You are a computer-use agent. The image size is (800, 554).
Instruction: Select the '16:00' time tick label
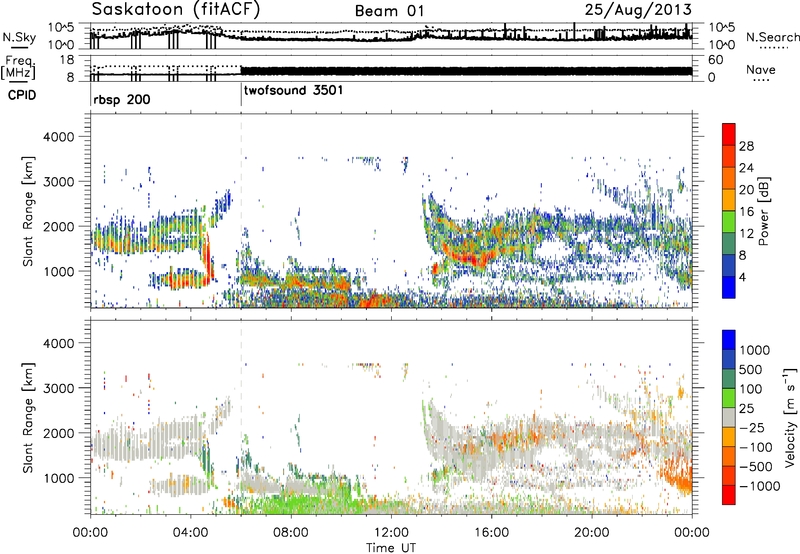click(491, 533)
